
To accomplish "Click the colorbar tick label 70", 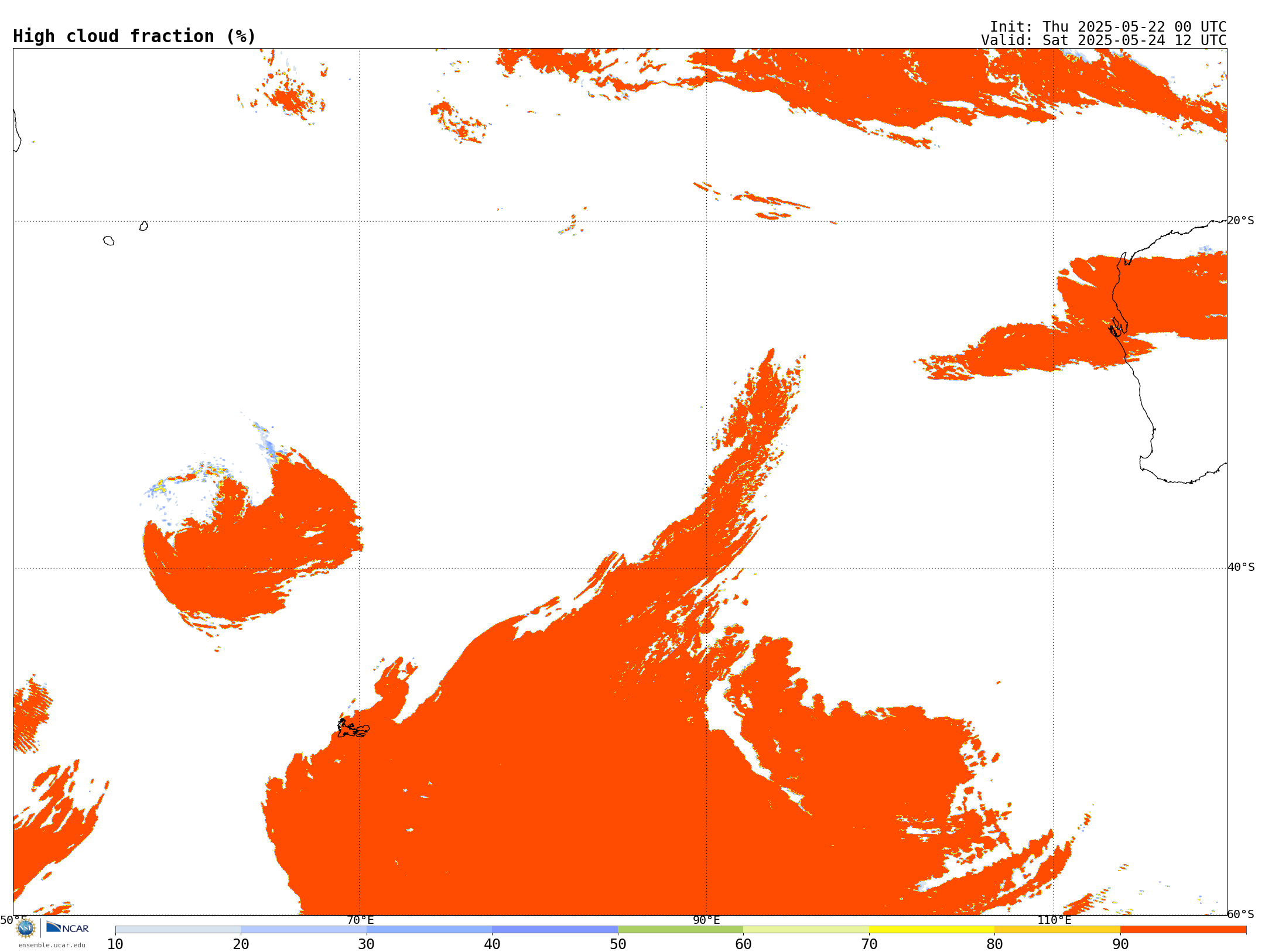I will [869, 944].
